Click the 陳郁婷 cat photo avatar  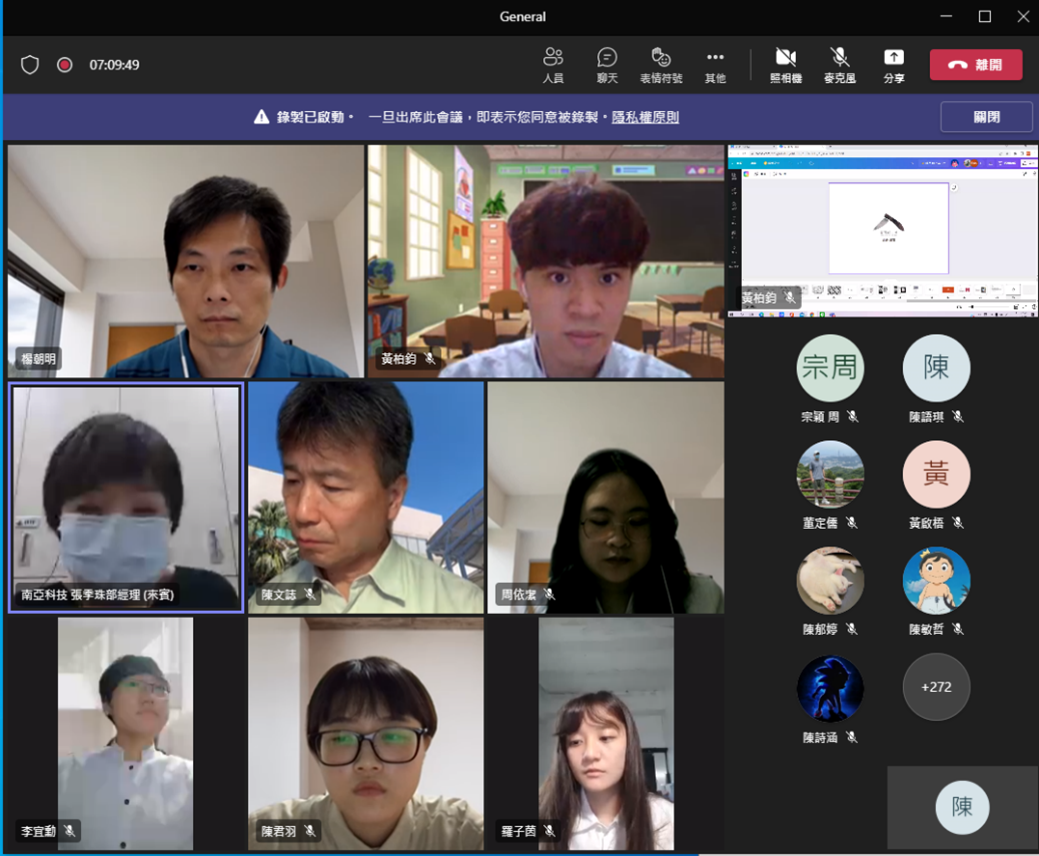coord(830,580)
